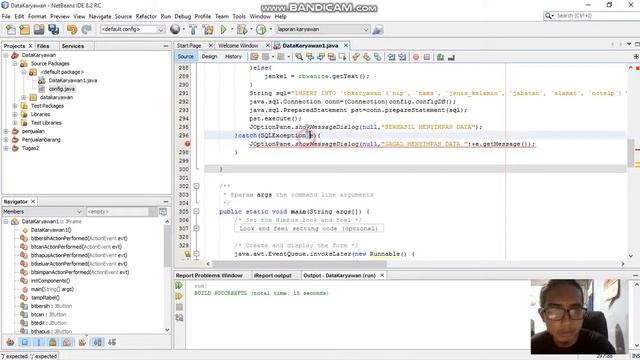Screen dimensions: 640x360
Task: Close the DataKaryawan1.java tab
Action: click(346, 45)
